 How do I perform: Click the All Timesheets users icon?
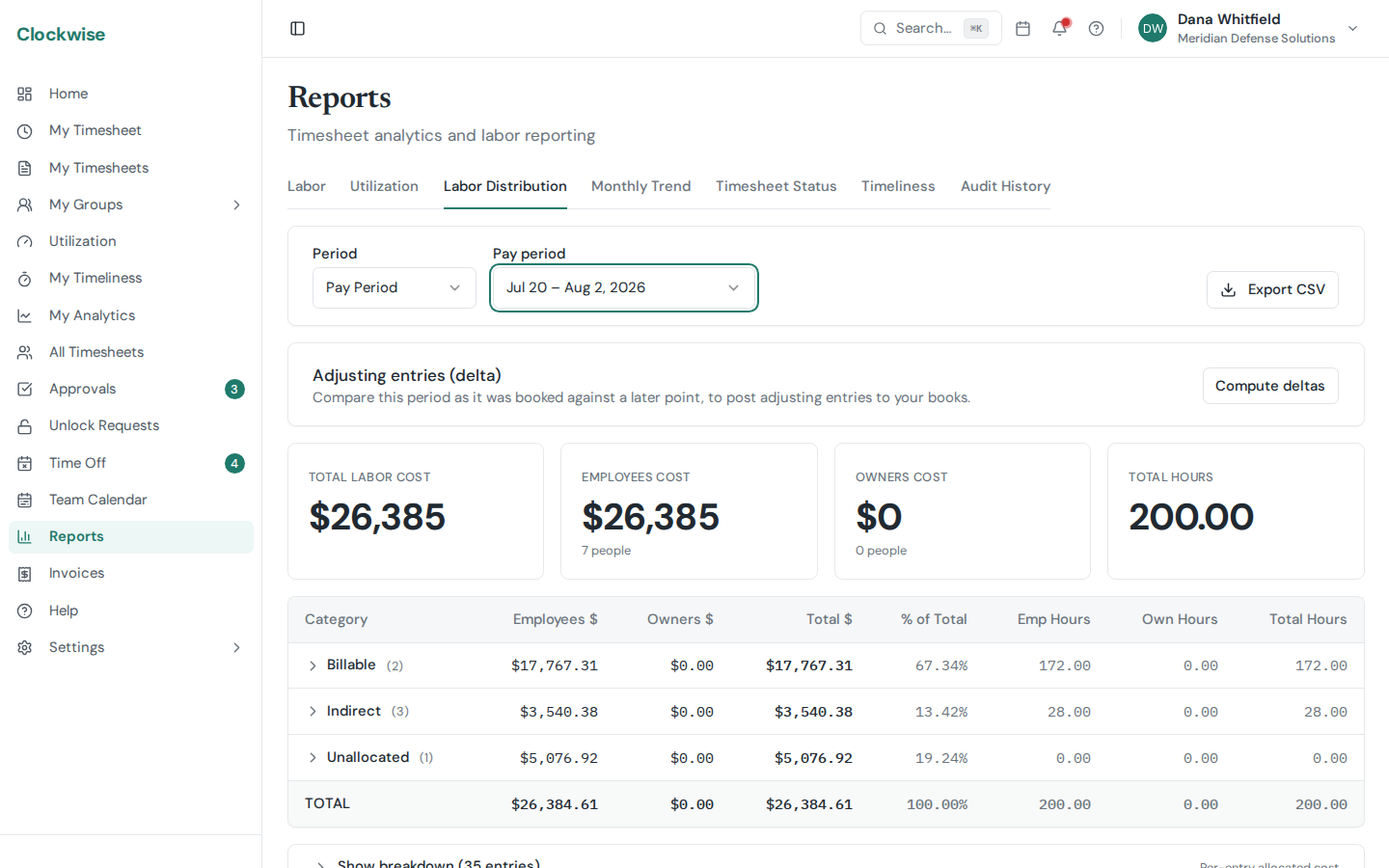25,352
